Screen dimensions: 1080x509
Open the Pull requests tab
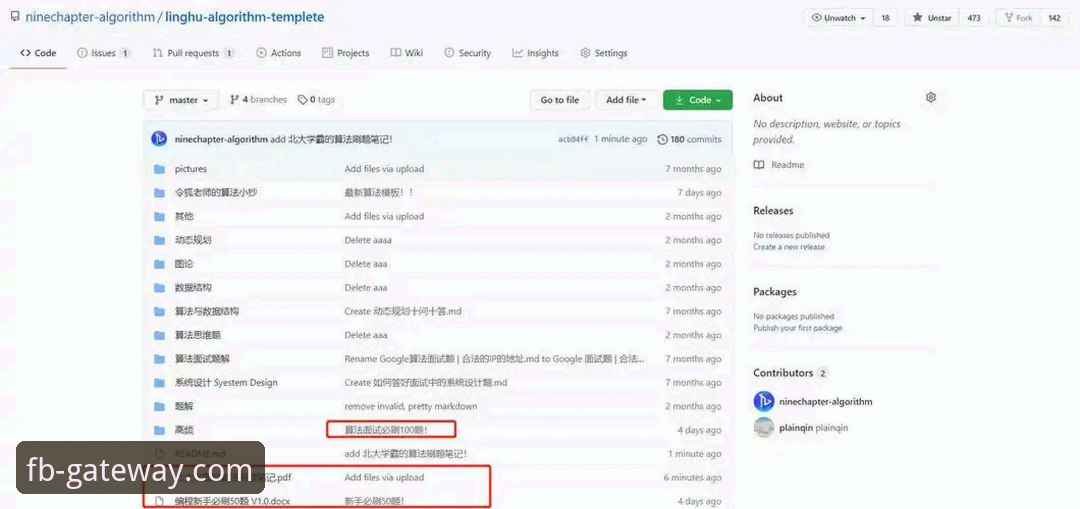tap(194, 53)
